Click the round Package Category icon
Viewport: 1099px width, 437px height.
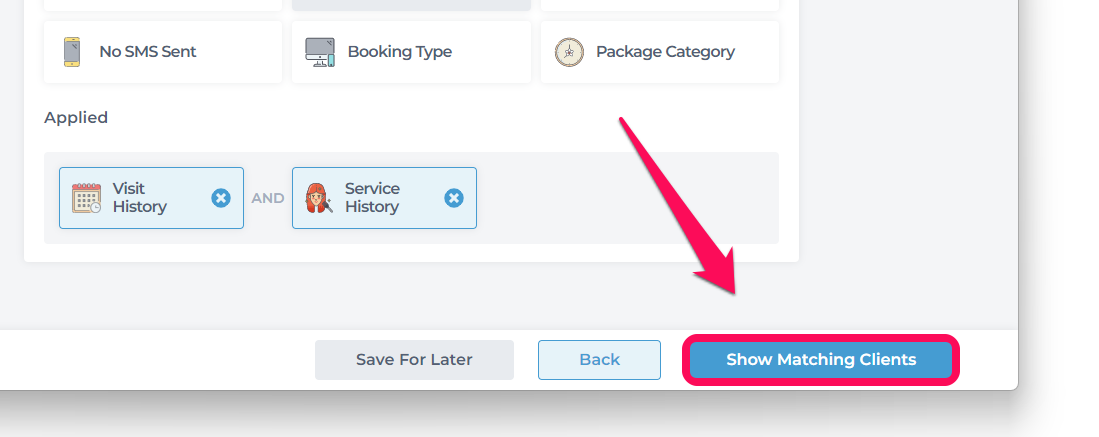tap(569, 52)
